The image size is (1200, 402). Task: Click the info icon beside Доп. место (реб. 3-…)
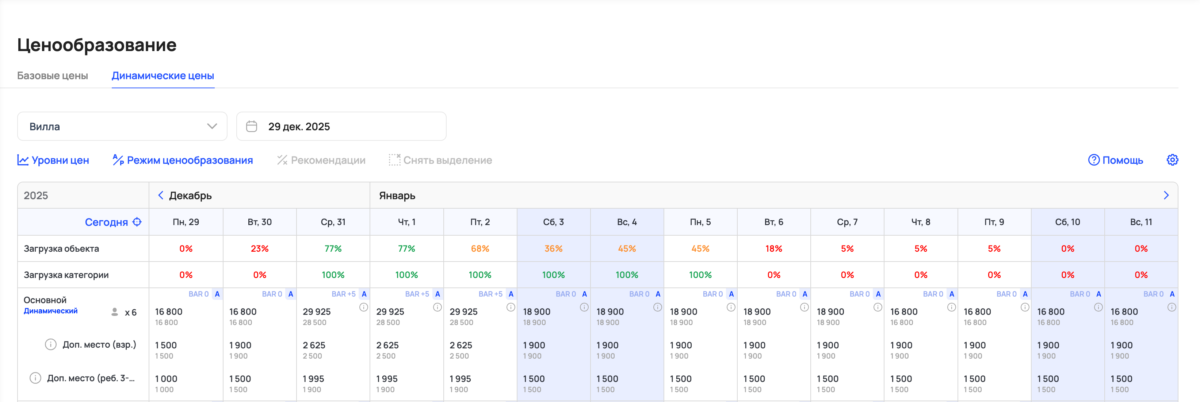(36, 378)
